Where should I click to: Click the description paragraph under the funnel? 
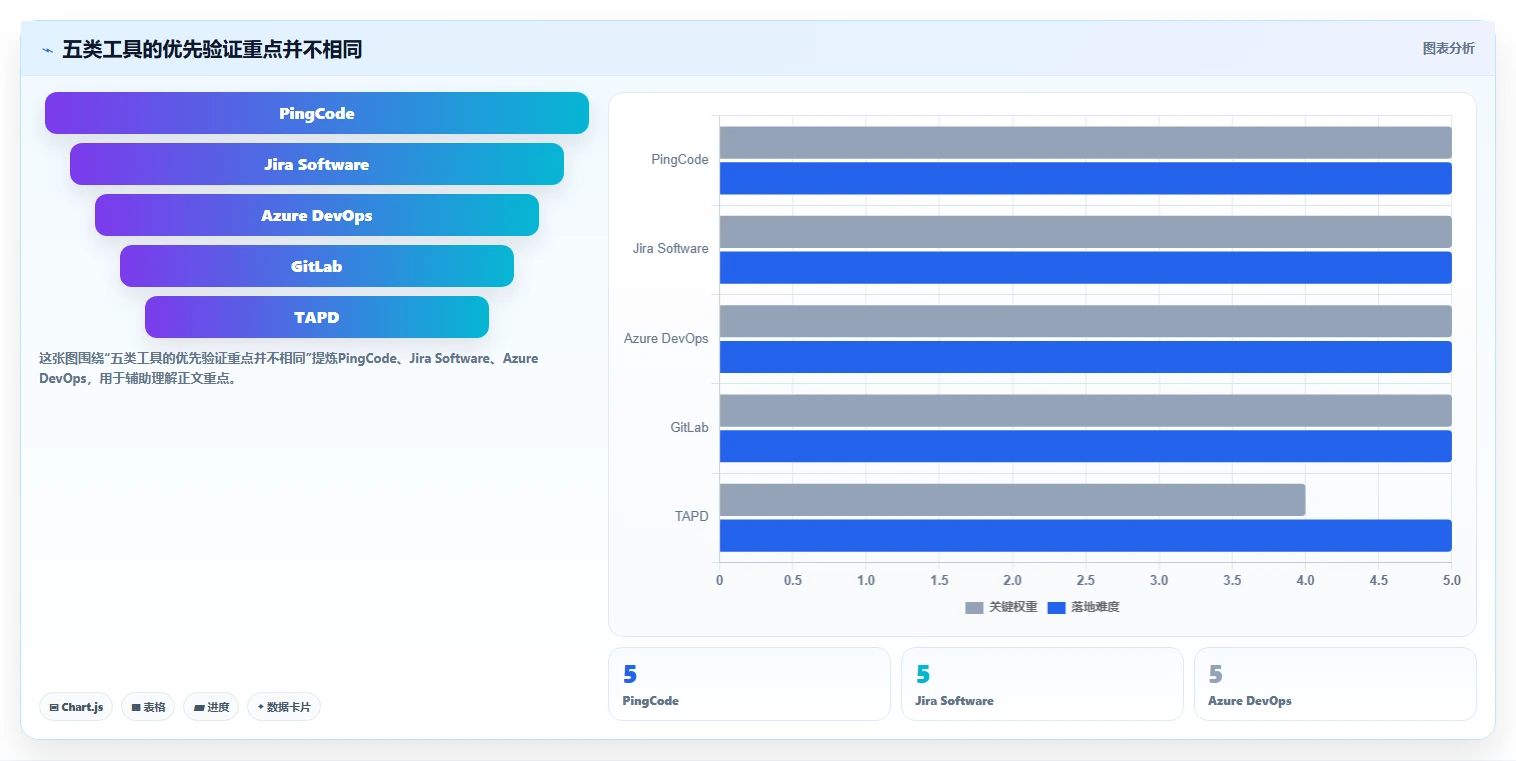click(x=289, y=368)
